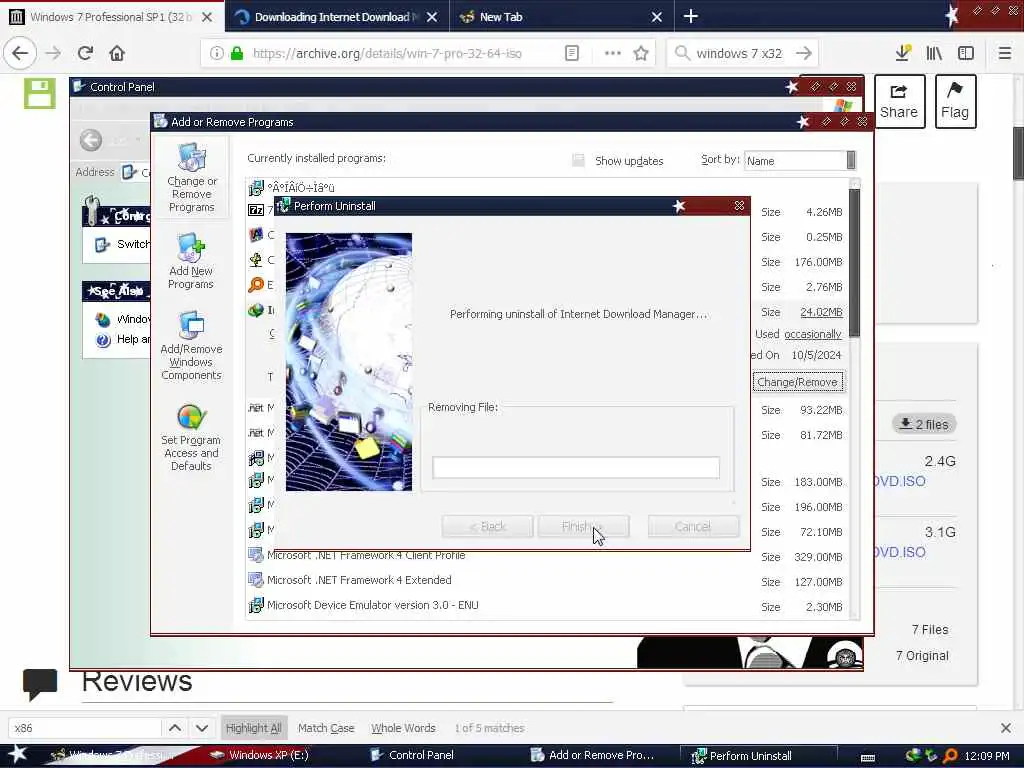The image size is (1024, 768).
Task: Open the Firefox hamburger menu
Action: 1005,54
